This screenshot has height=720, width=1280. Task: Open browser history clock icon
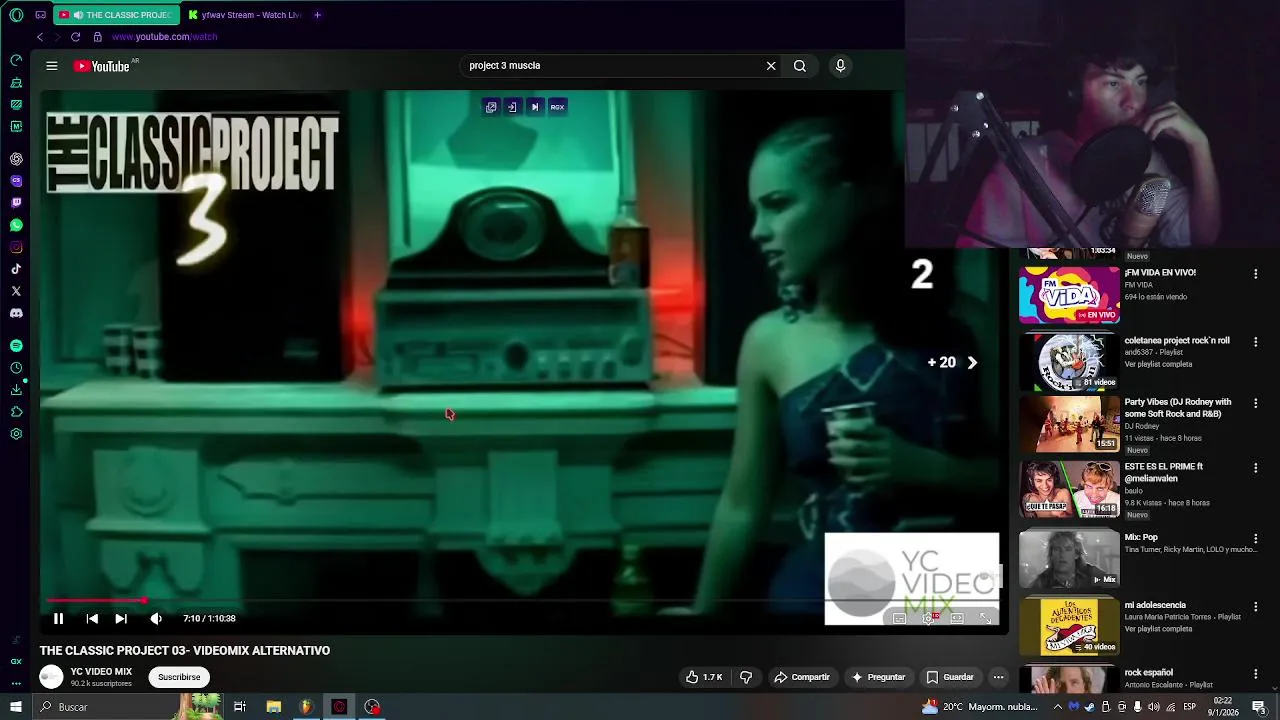[16, 368]
